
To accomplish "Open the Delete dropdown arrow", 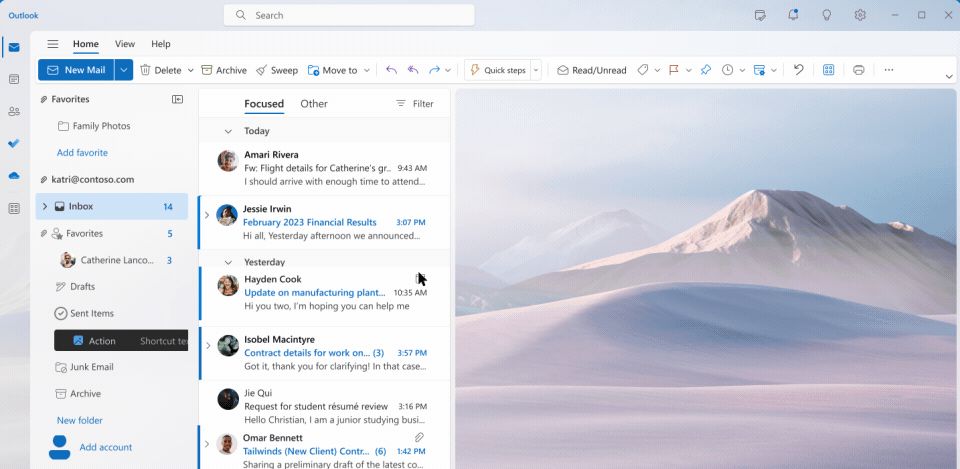I will [x=190, y=70].
